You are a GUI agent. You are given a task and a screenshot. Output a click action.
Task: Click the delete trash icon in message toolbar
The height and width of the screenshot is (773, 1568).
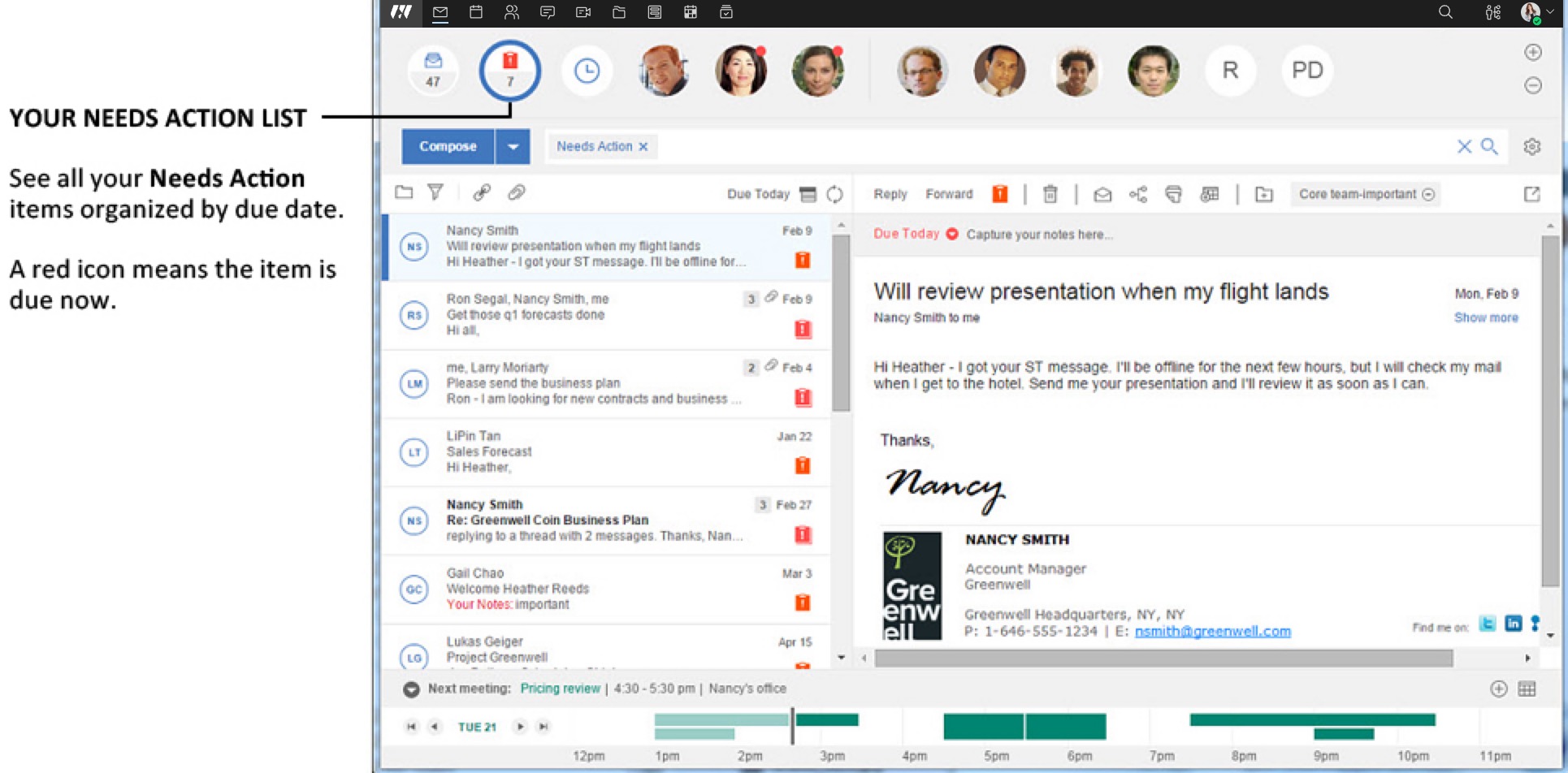[1050, 194]
